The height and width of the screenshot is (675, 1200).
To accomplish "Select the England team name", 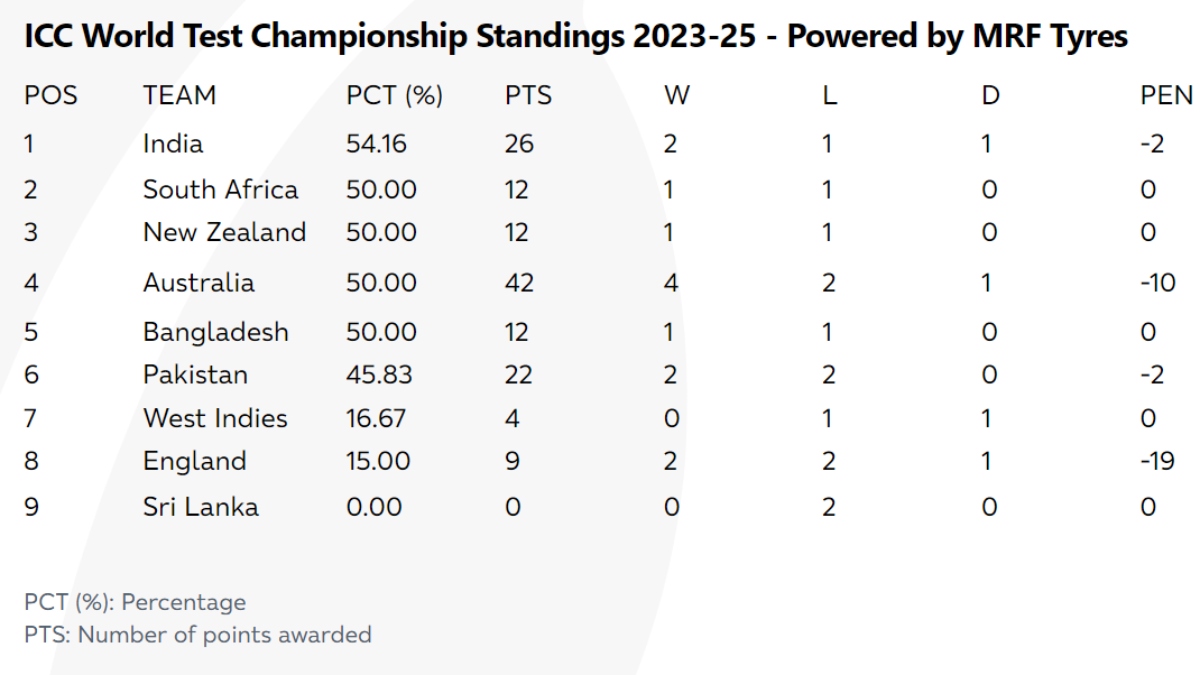I will (194, 461).
